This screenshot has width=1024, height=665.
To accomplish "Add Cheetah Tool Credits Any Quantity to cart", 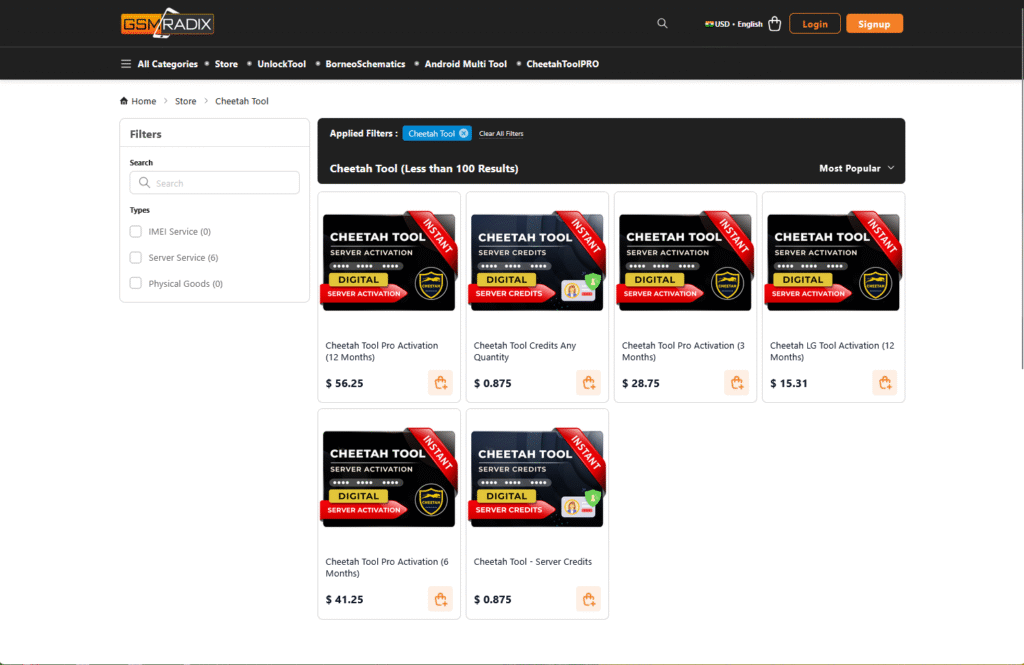I will (x=588, y=383).
